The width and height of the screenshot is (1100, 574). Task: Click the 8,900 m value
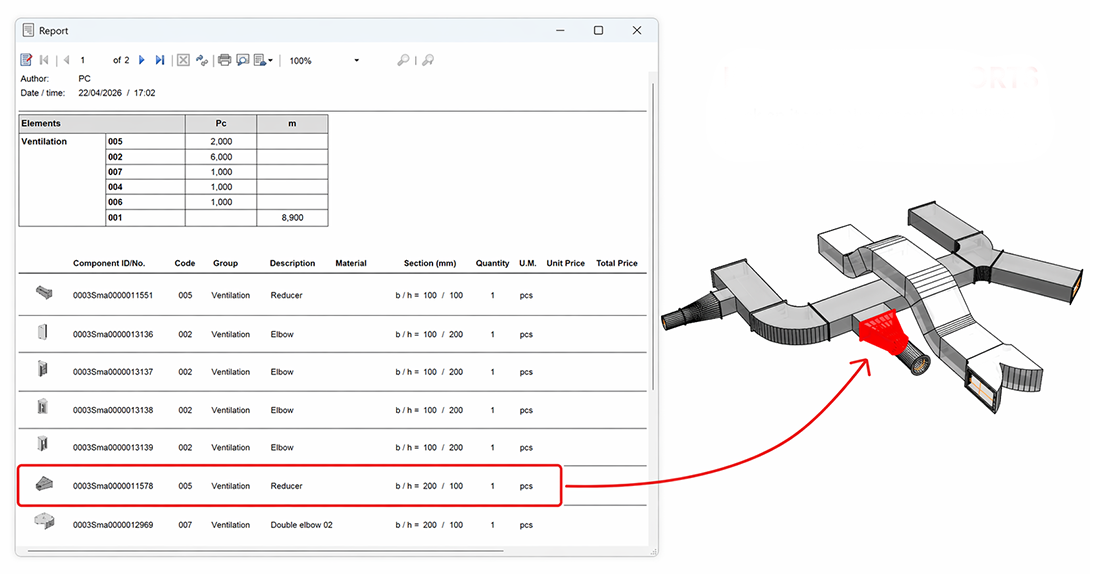(x=293, y=218)
